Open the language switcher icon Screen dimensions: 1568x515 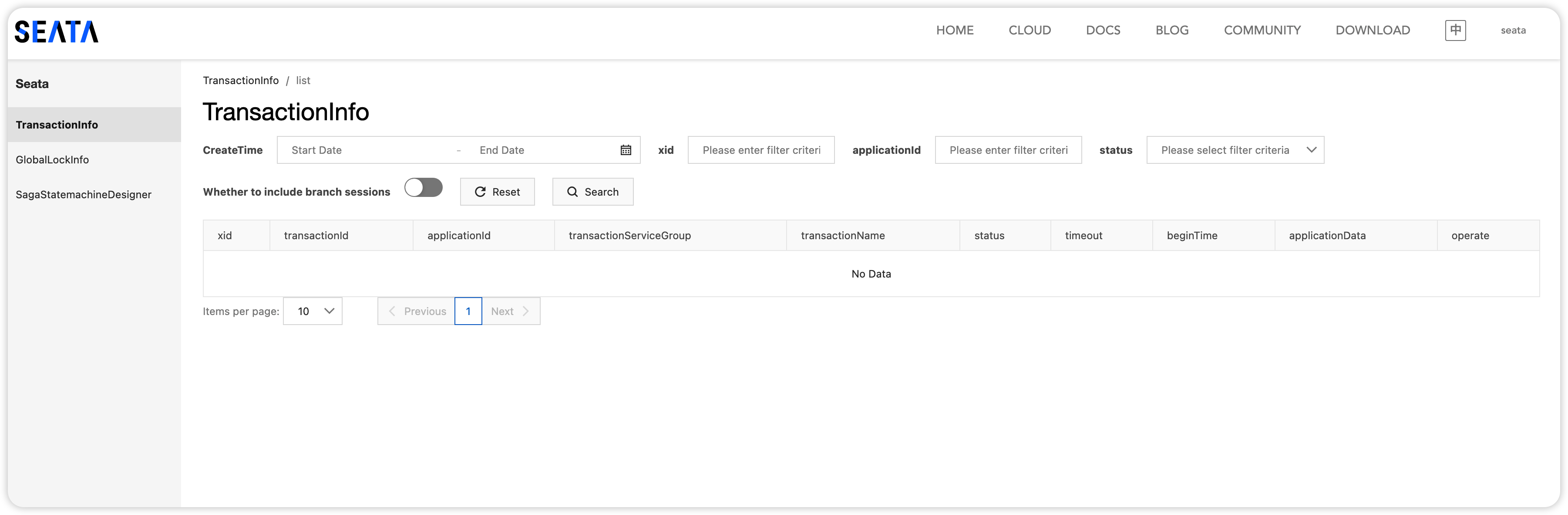tap(1456, 30)
